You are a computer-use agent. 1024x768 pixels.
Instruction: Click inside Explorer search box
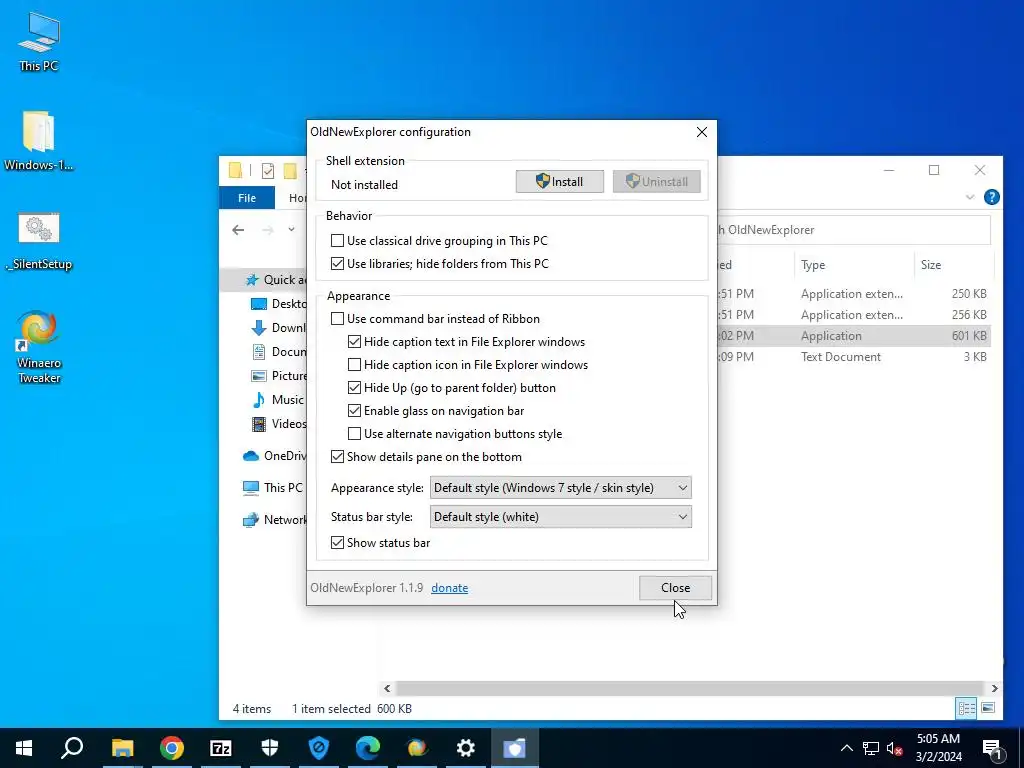point(853,230)
